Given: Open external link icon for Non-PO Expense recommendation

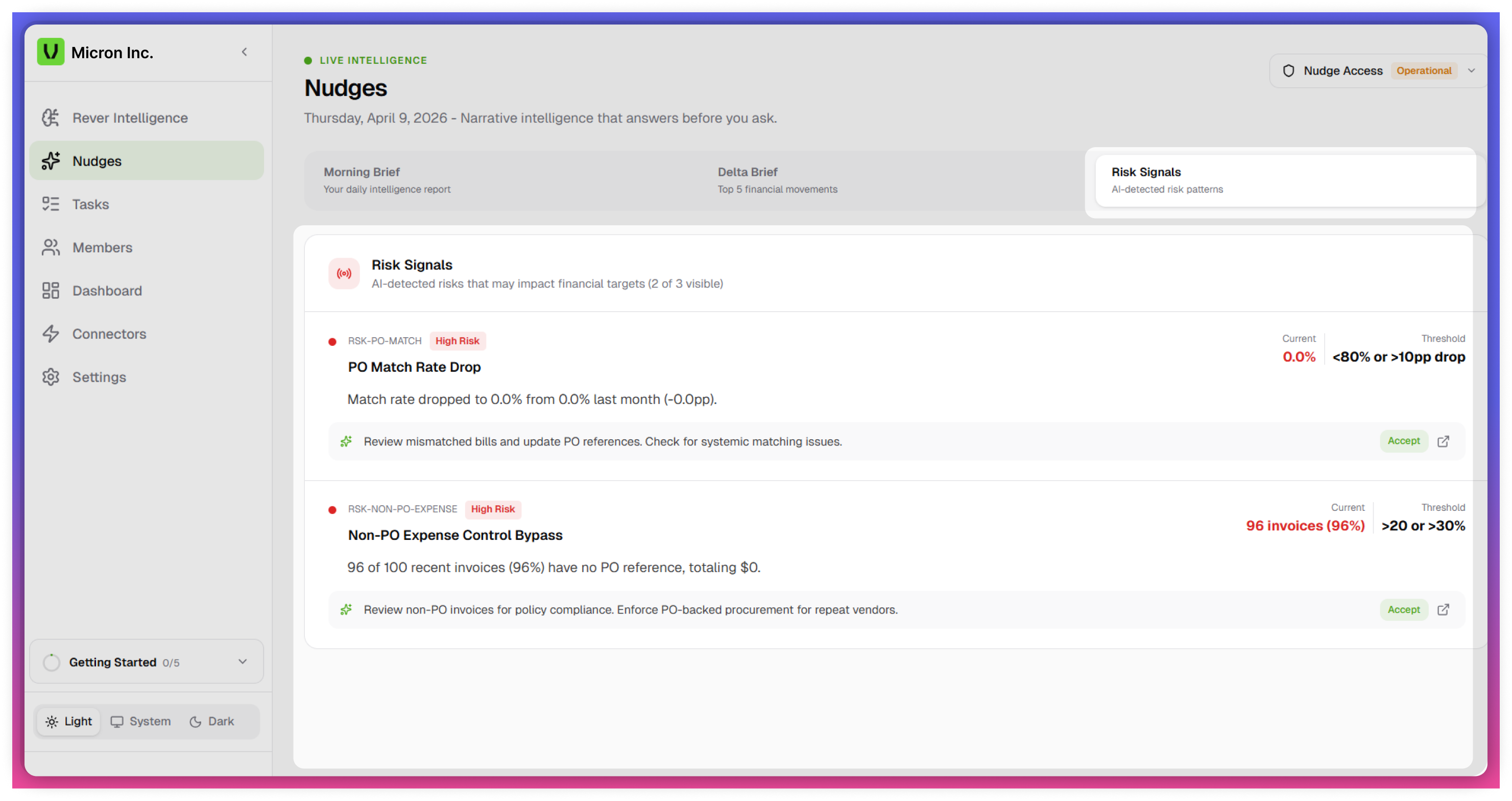Looking at the screenshot, I should coord(1444,609).
